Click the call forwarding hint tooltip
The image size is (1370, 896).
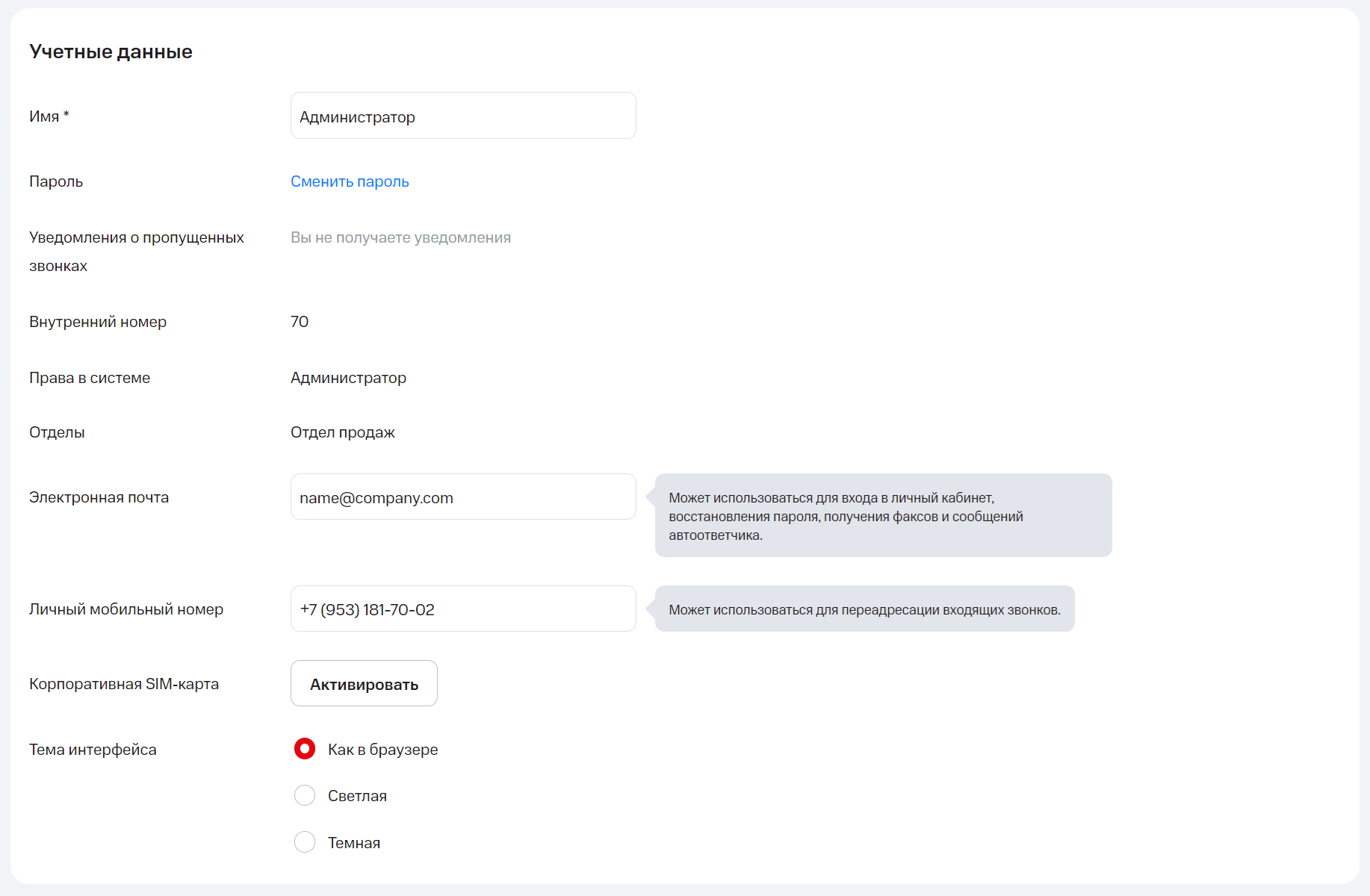click(864, 609)
